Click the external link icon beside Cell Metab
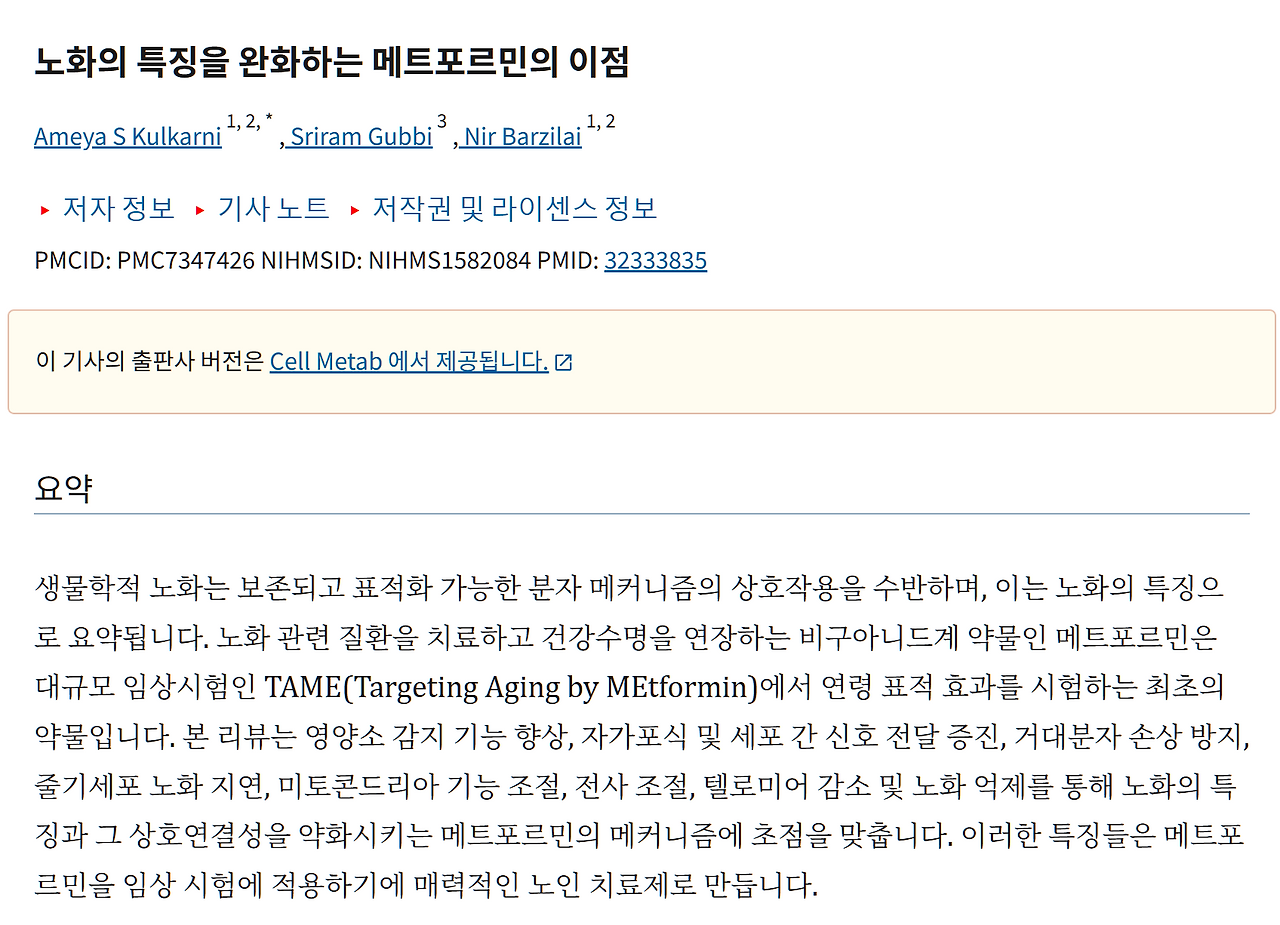The width and height of the screenshot is (1280, 925). tap(564, 361)
